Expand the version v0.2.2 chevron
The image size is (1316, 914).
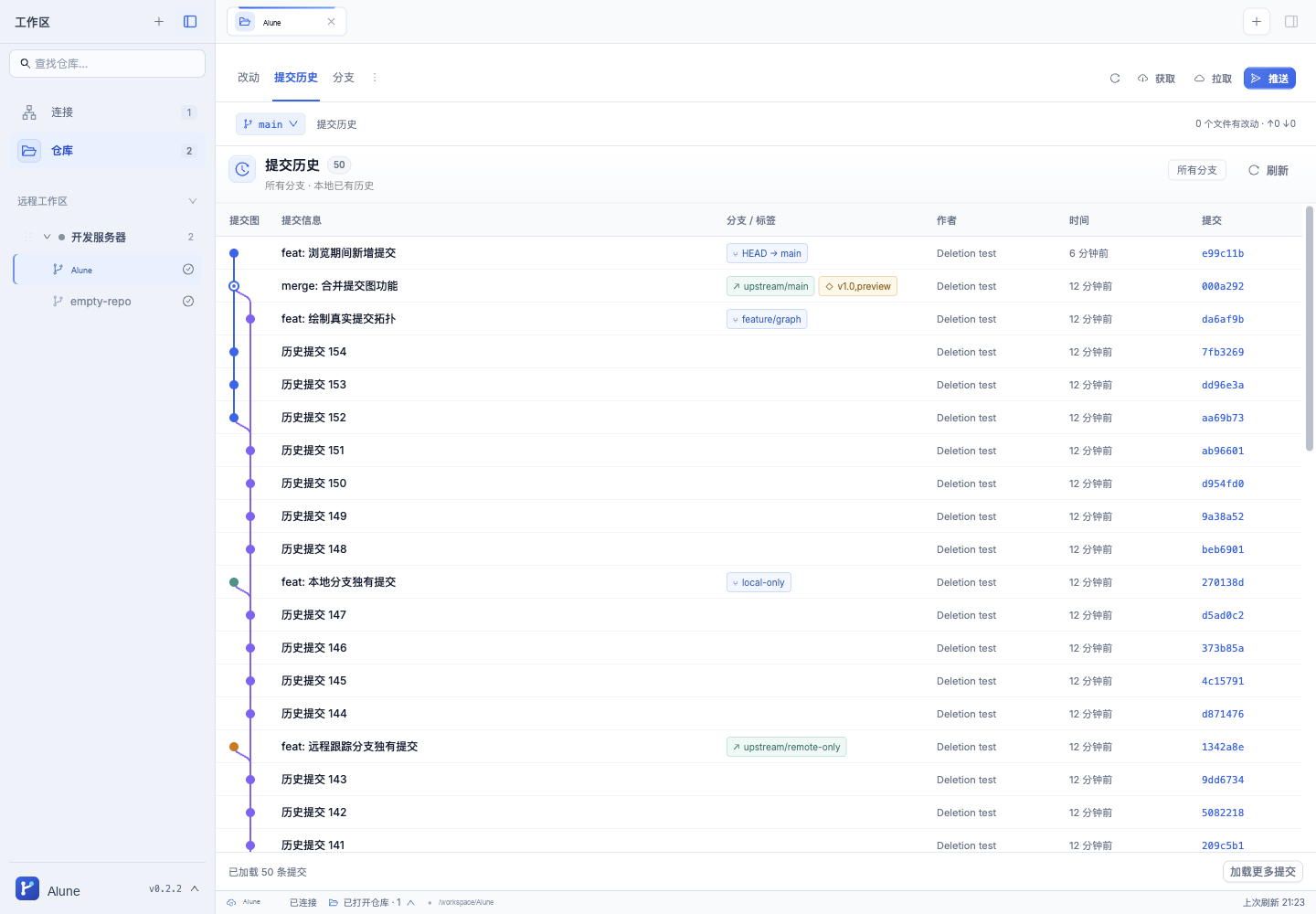pyautogui.click(x=195, y=888)
